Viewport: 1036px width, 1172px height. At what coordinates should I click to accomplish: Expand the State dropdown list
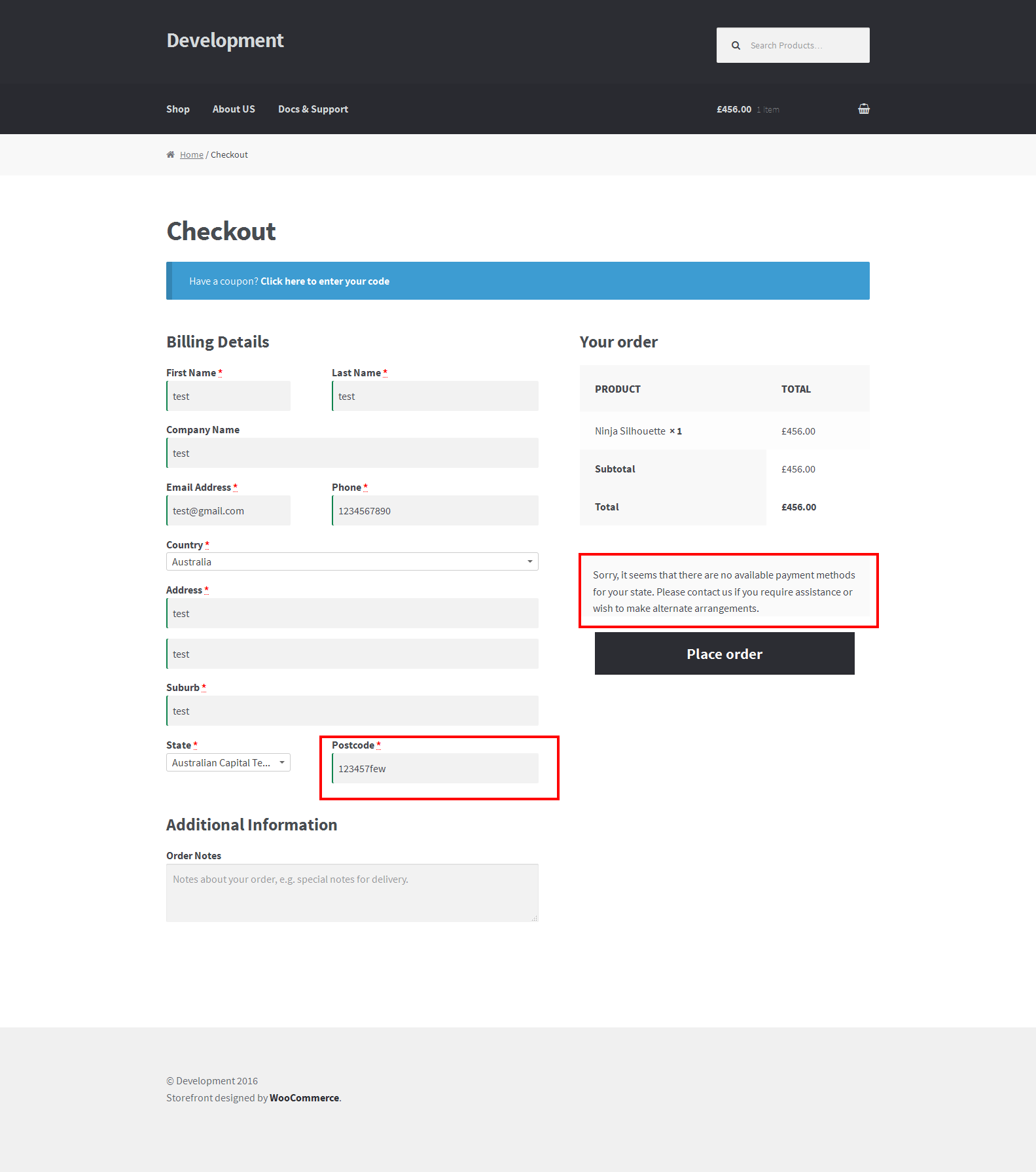[x=228, y=763]
